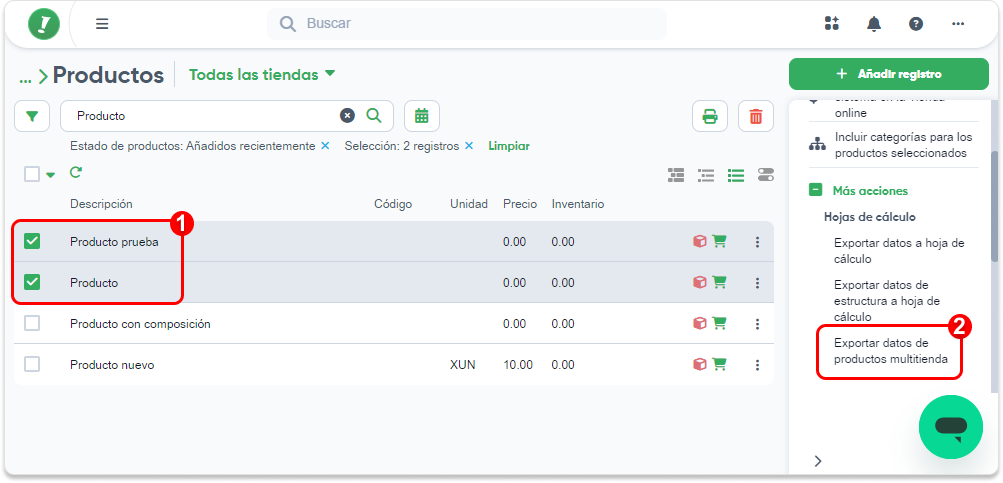
Task: Click cart icon for Producto con composición
Action: coord(720,324)
